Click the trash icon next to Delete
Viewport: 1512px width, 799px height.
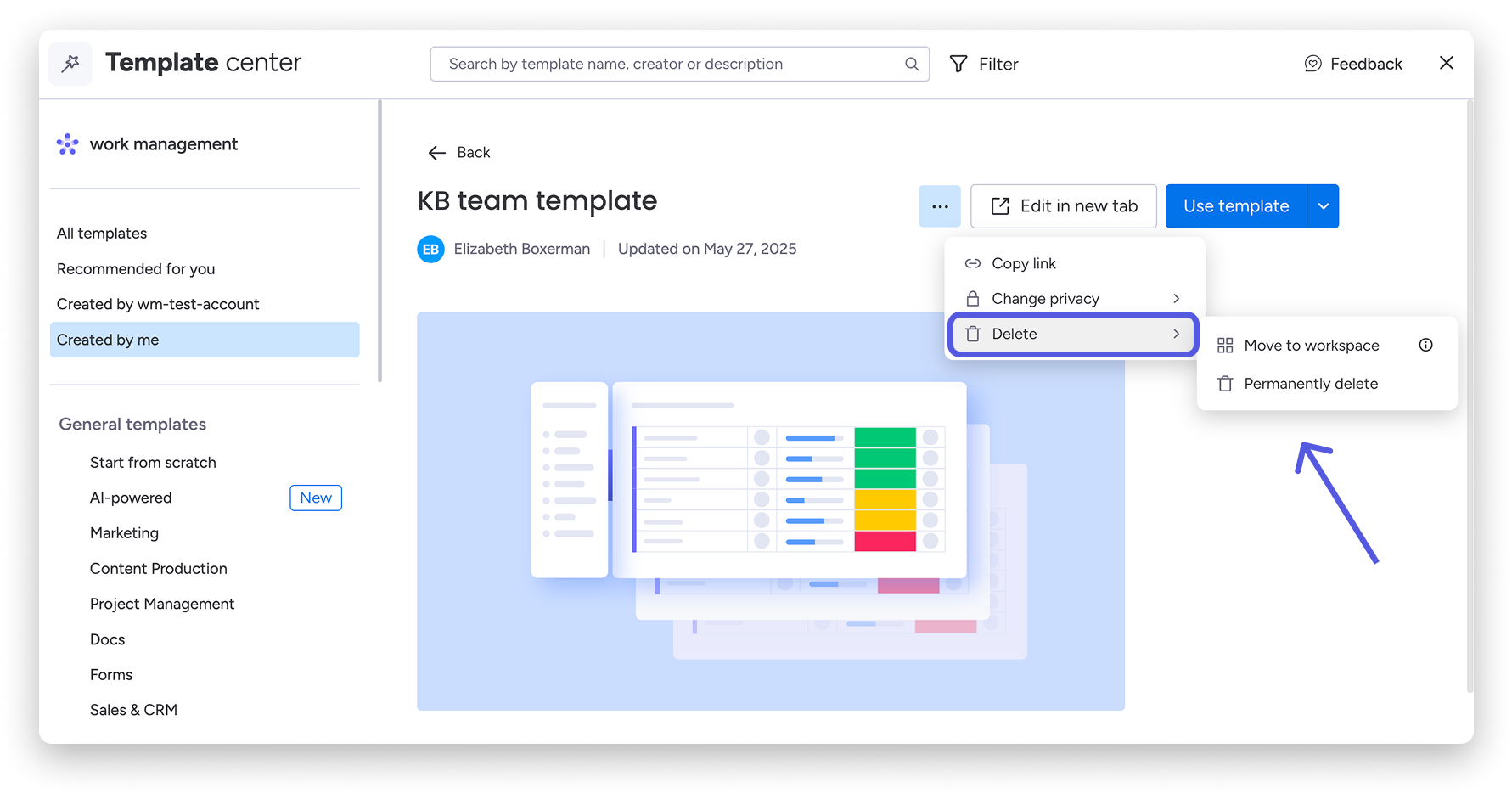(973, 334)
